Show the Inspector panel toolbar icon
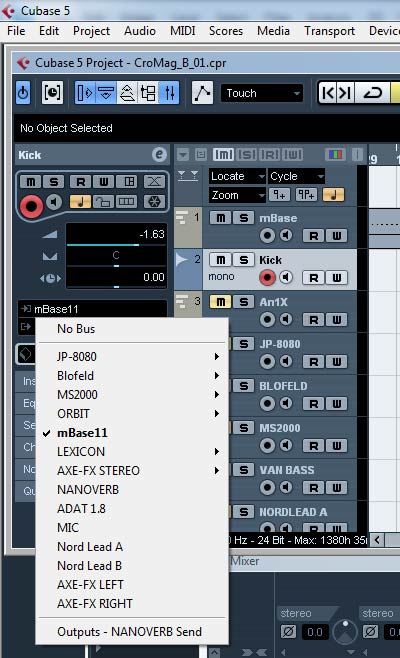 (x=85, y=92)
